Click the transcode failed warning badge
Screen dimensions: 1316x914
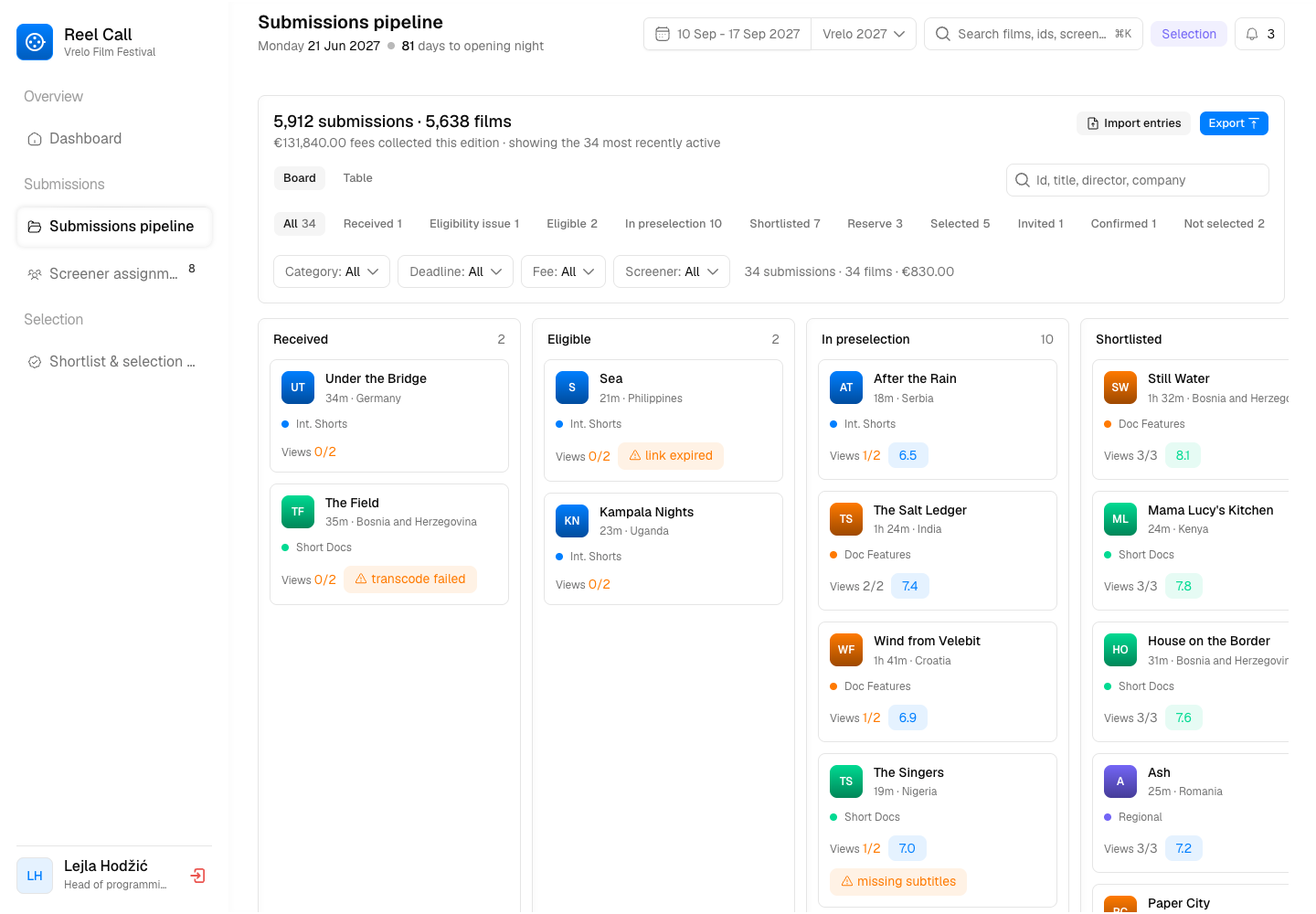(x=410, y=579)
